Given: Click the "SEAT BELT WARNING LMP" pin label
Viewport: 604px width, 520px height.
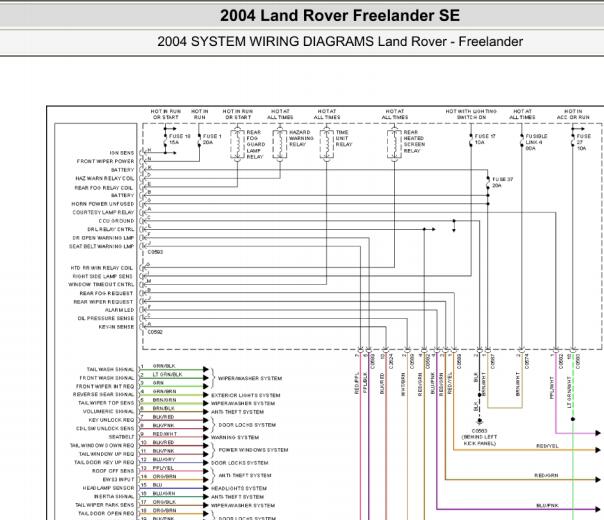Looking at the screenshot, I should pos(102,246).
